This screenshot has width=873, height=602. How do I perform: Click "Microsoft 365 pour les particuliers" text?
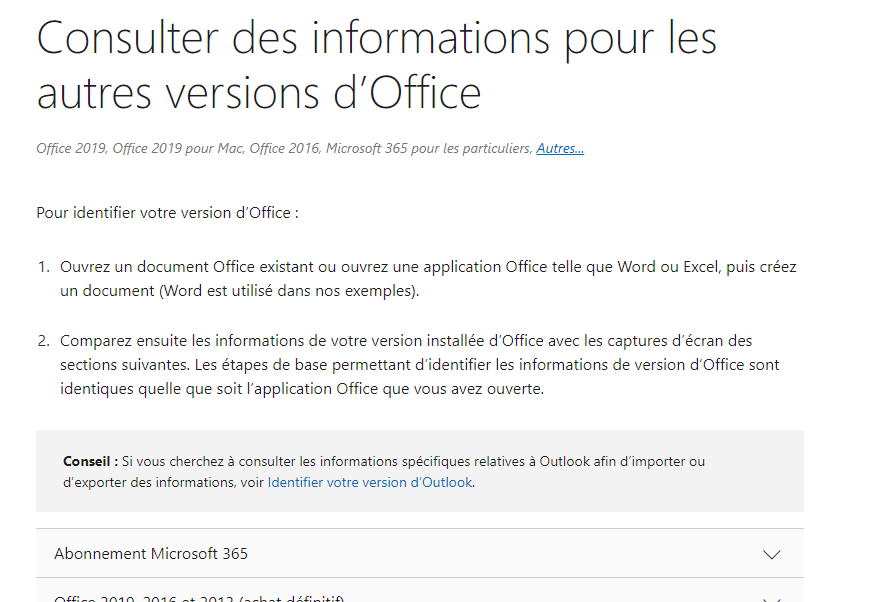point(429,148)
